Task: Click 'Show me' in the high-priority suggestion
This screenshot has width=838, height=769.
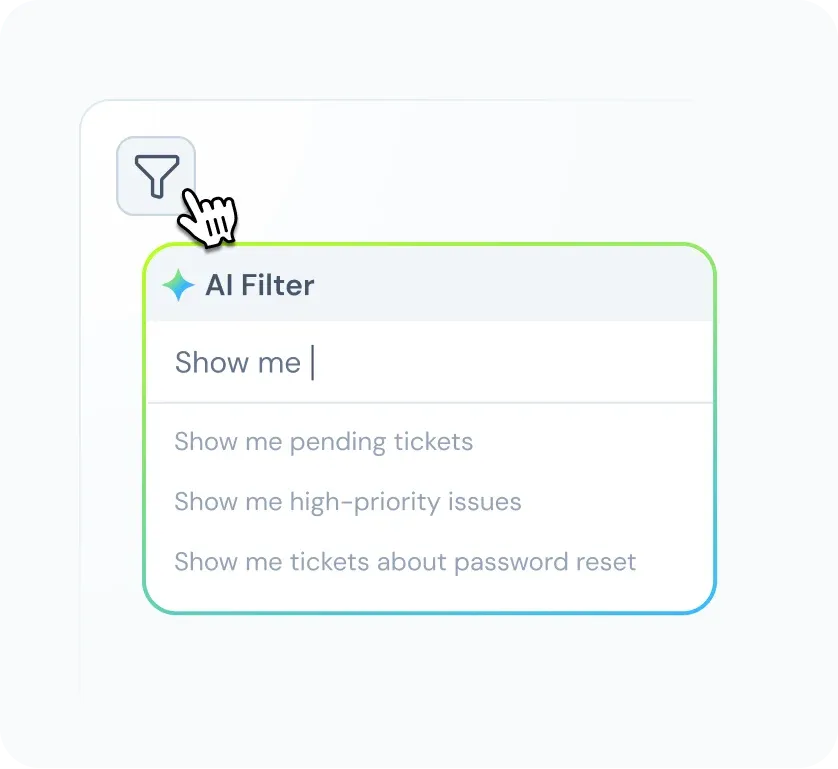Action: [x=228, y=502]
